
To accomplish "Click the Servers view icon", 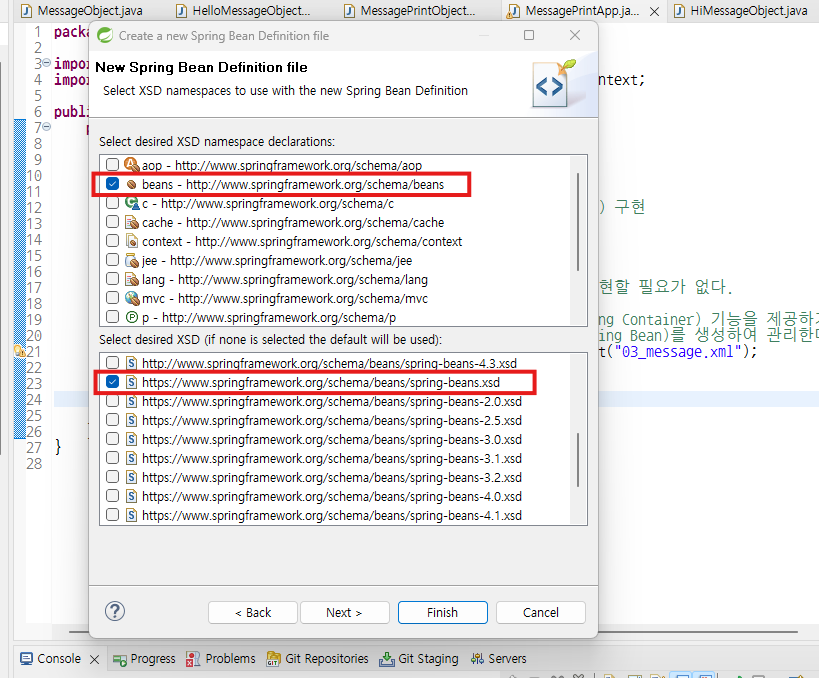I will [477, 659].
